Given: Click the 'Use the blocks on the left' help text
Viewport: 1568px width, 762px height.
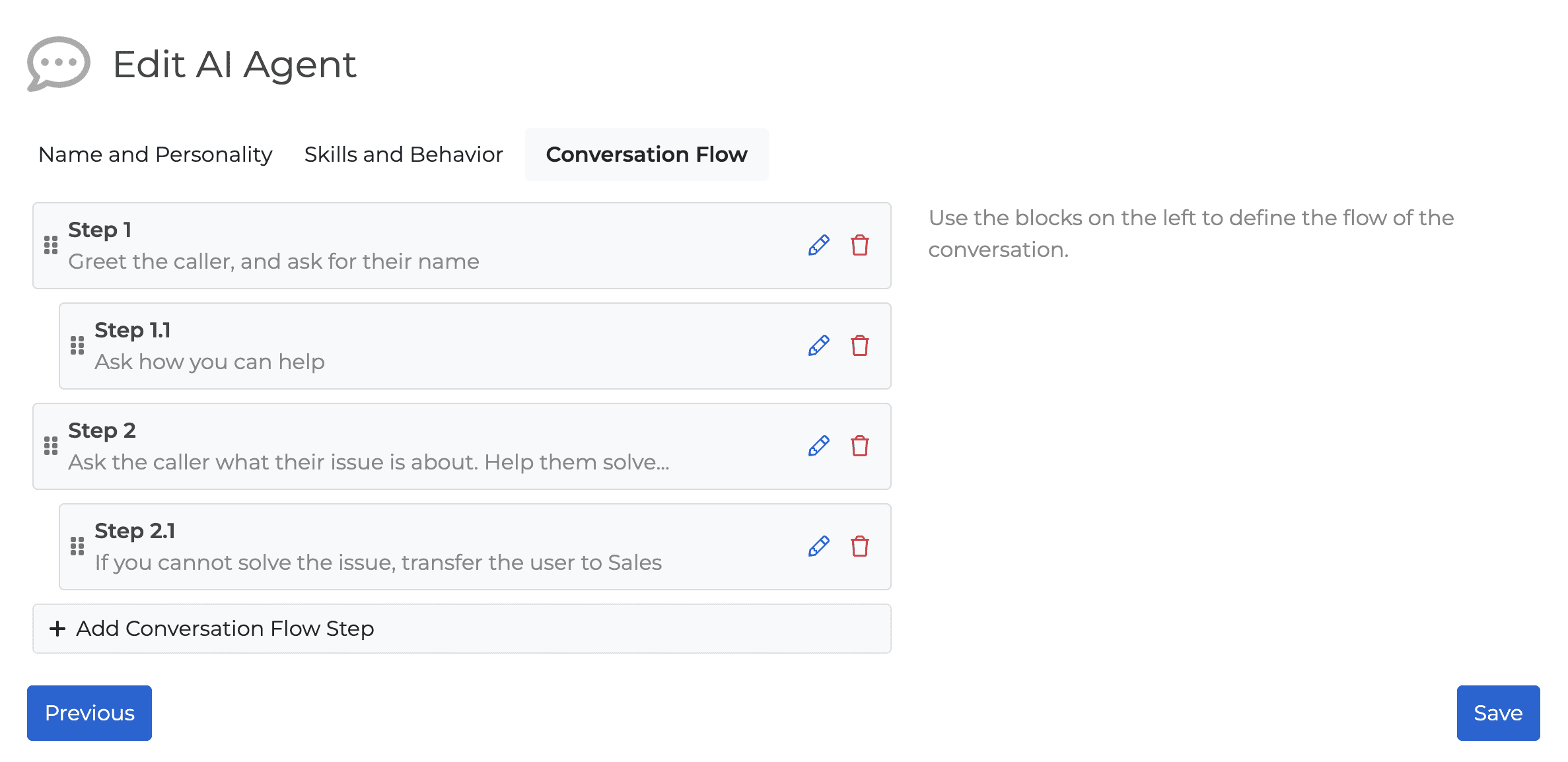Looking at the screenshot, I should [x=1191, y=234].
